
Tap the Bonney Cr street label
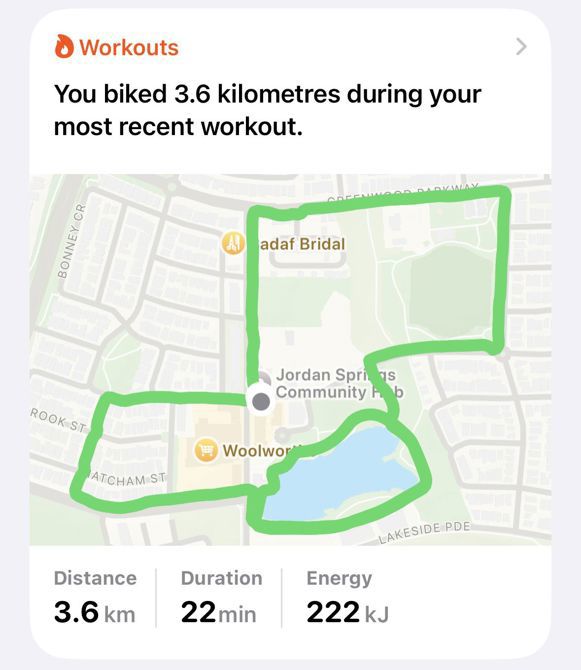pyautogui.click(x=68, y=241)
